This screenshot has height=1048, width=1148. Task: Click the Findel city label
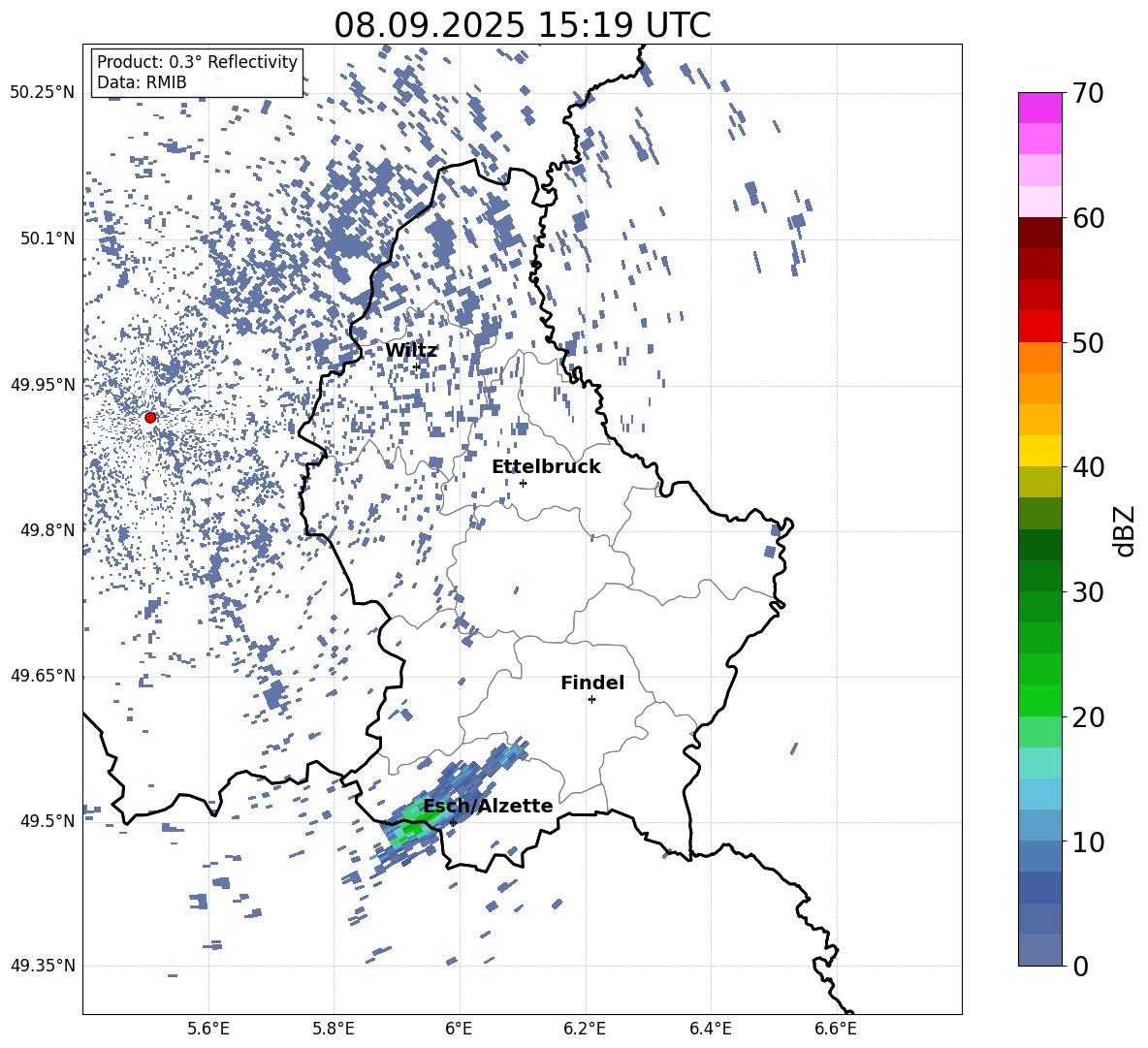(x=592, y=683)
